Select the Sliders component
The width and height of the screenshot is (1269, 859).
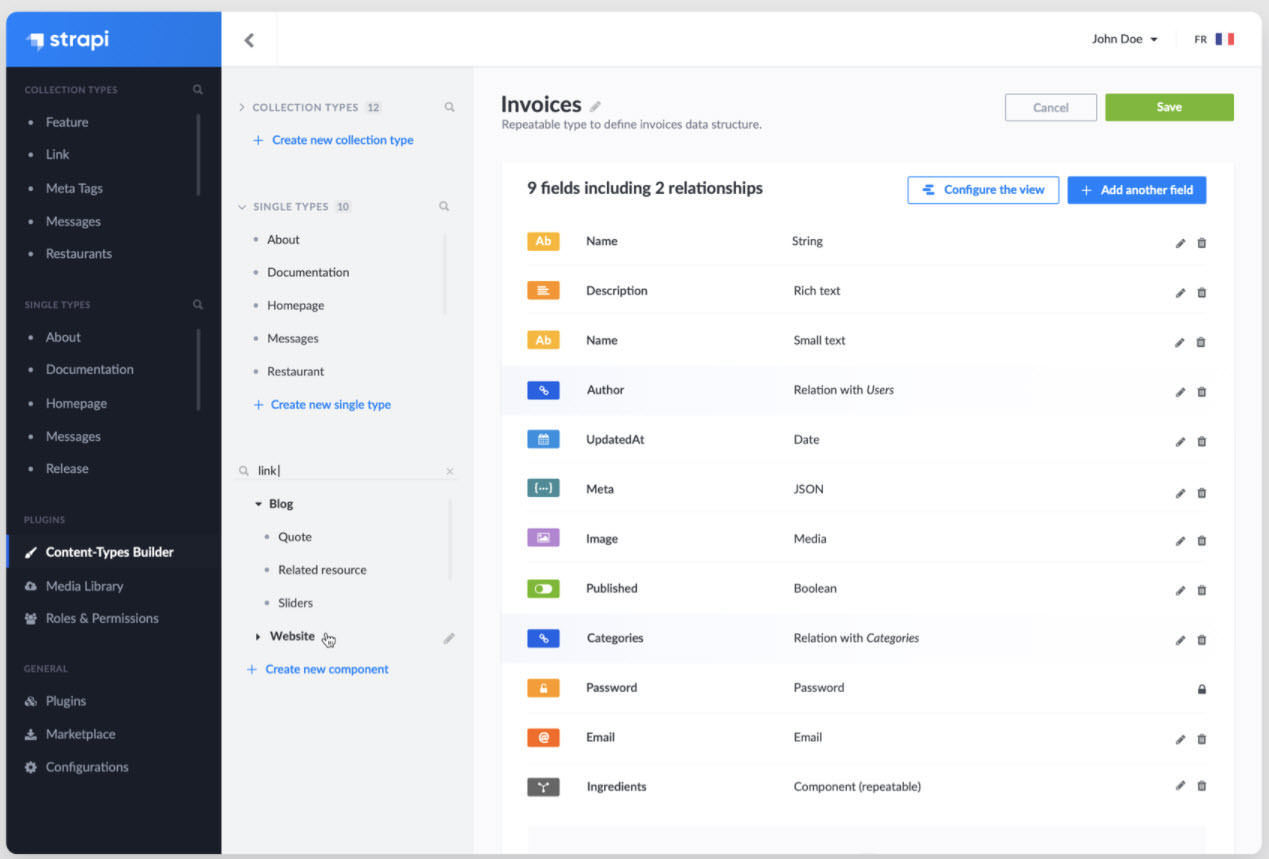point(295,603)
